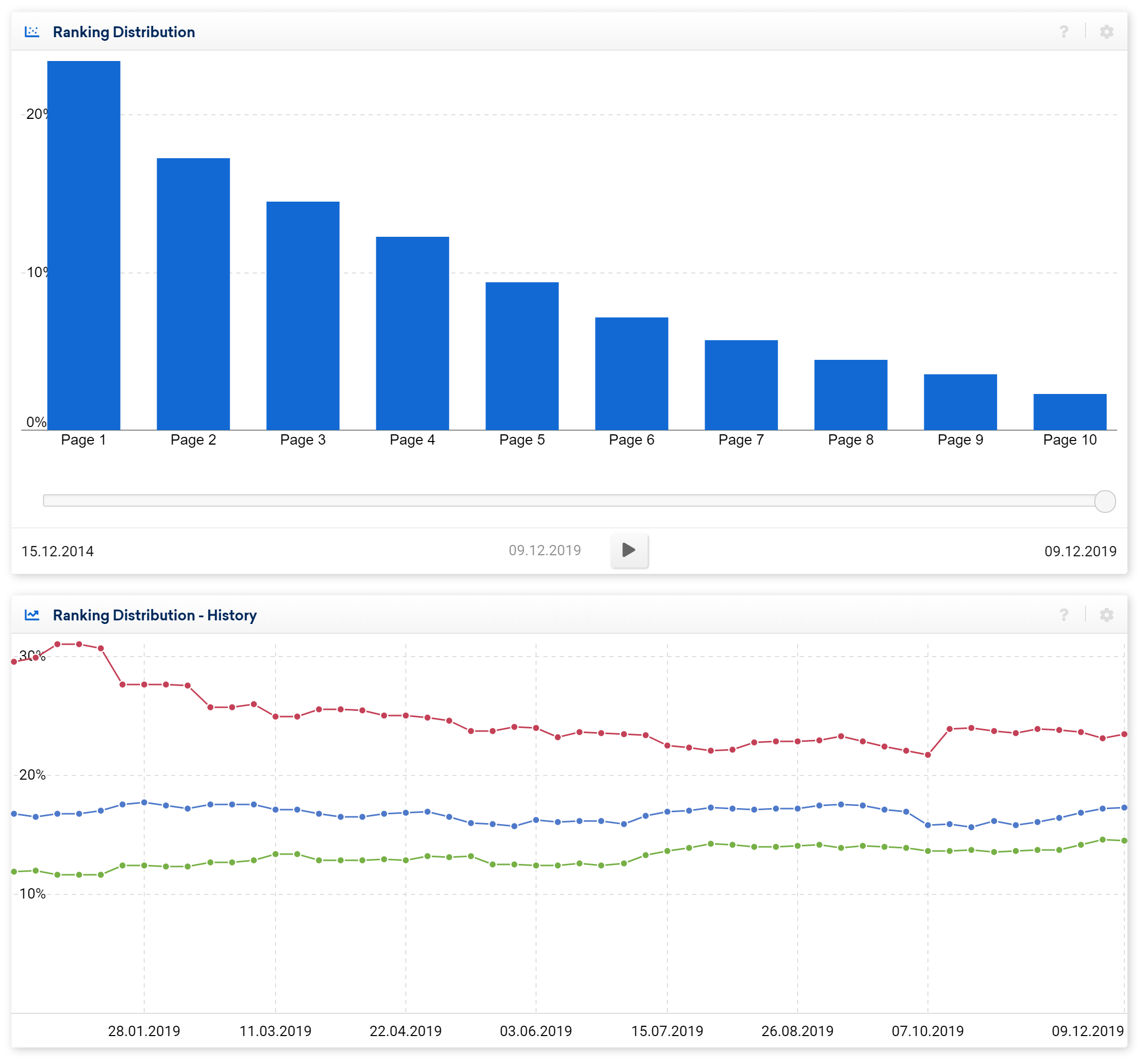The width and height of the screenshot is (1144, 1064).
Task: Open help for Ranking Distribution History panel
Action: pos(1063,615)
